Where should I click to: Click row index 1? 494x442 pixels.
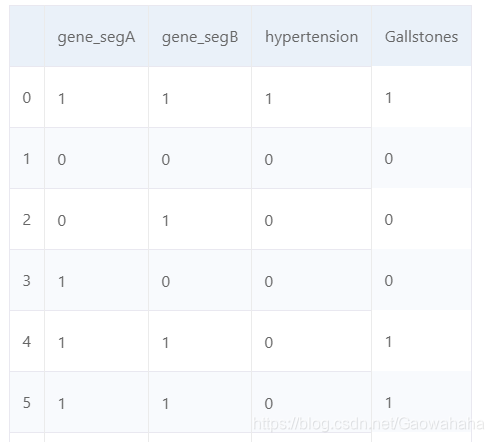click(x=27, y=159)
